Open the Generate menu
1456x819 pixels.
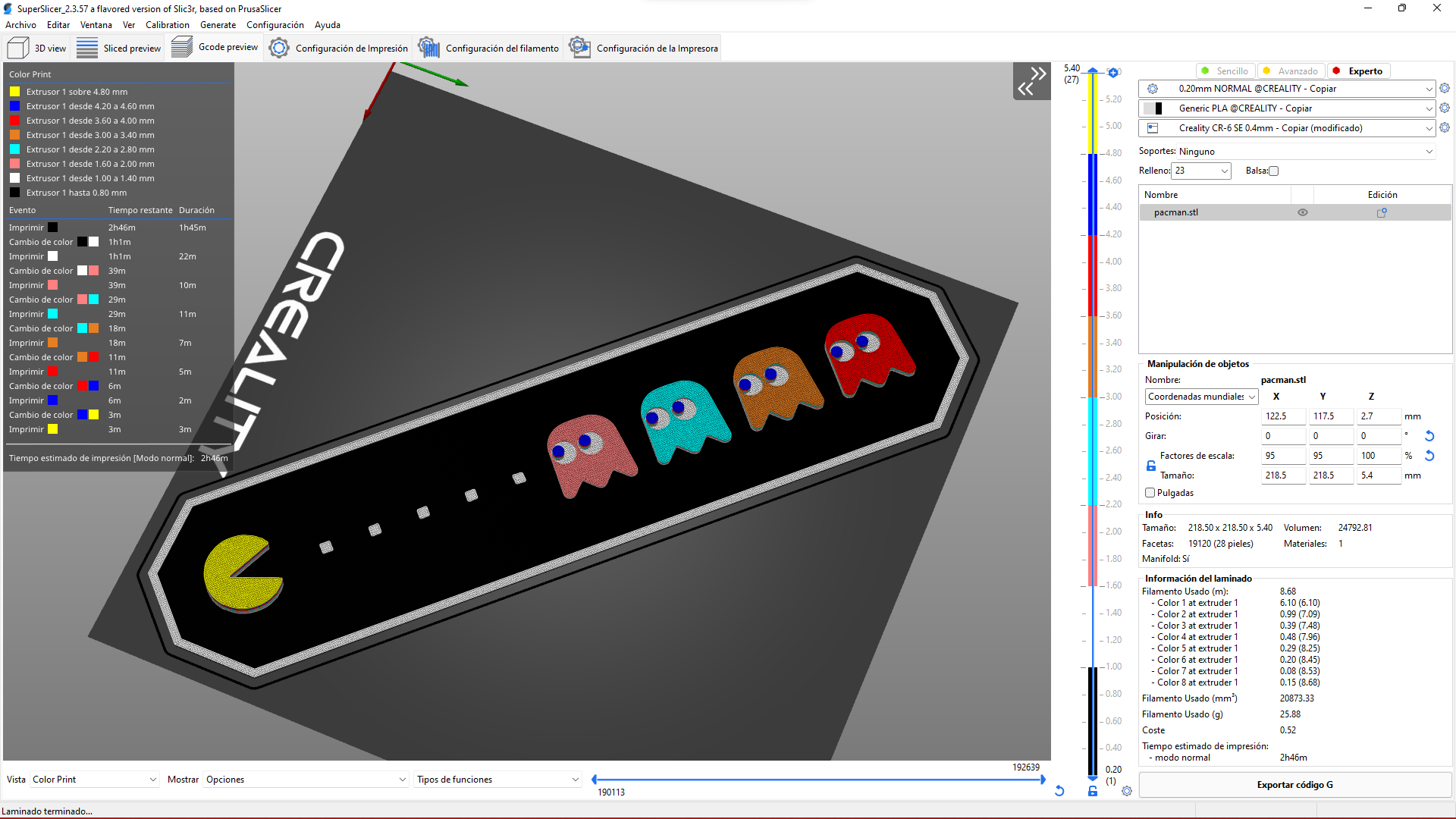218,25
